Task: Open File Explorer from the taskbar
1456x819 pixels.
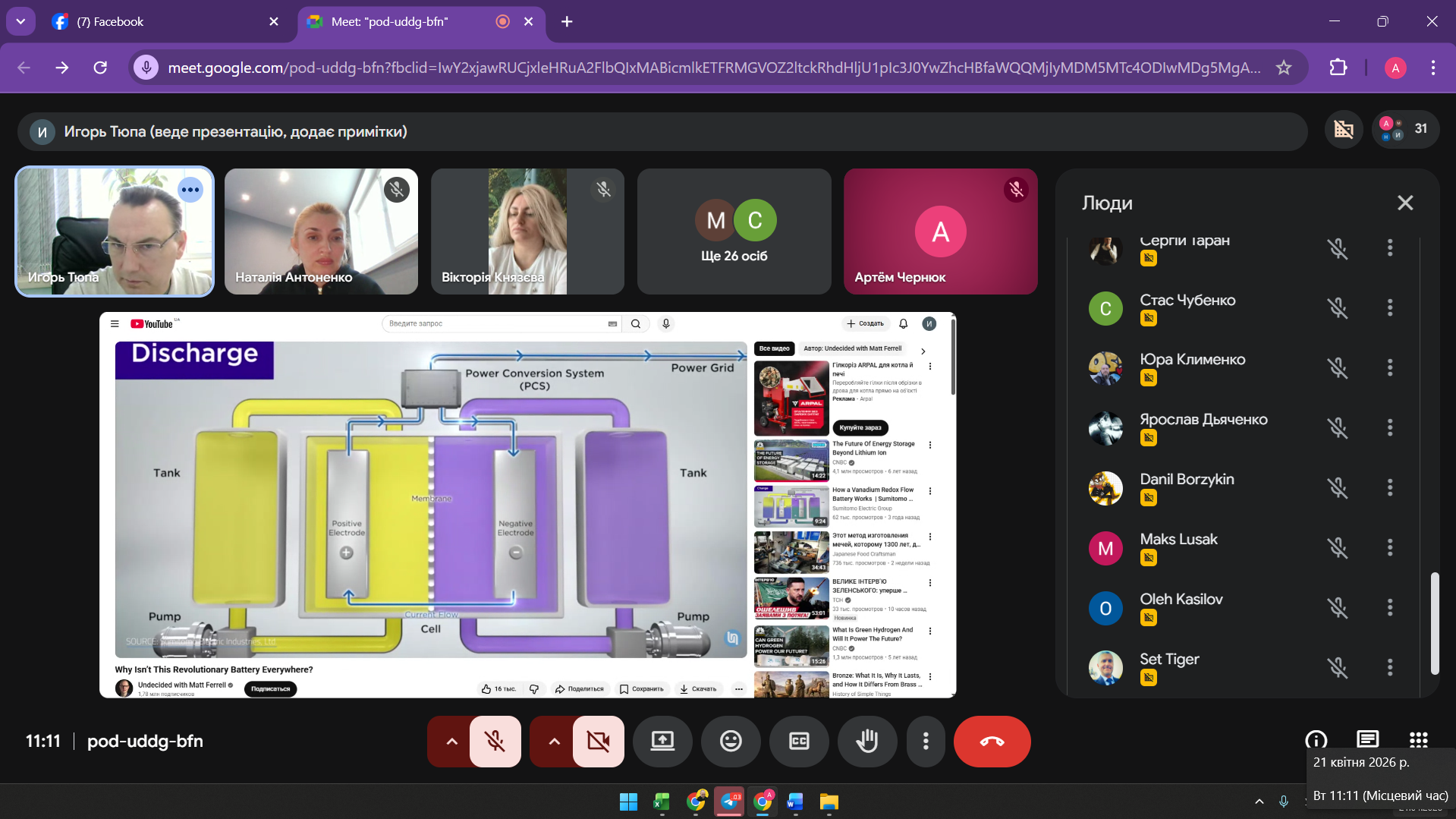Action: point(829,802)
